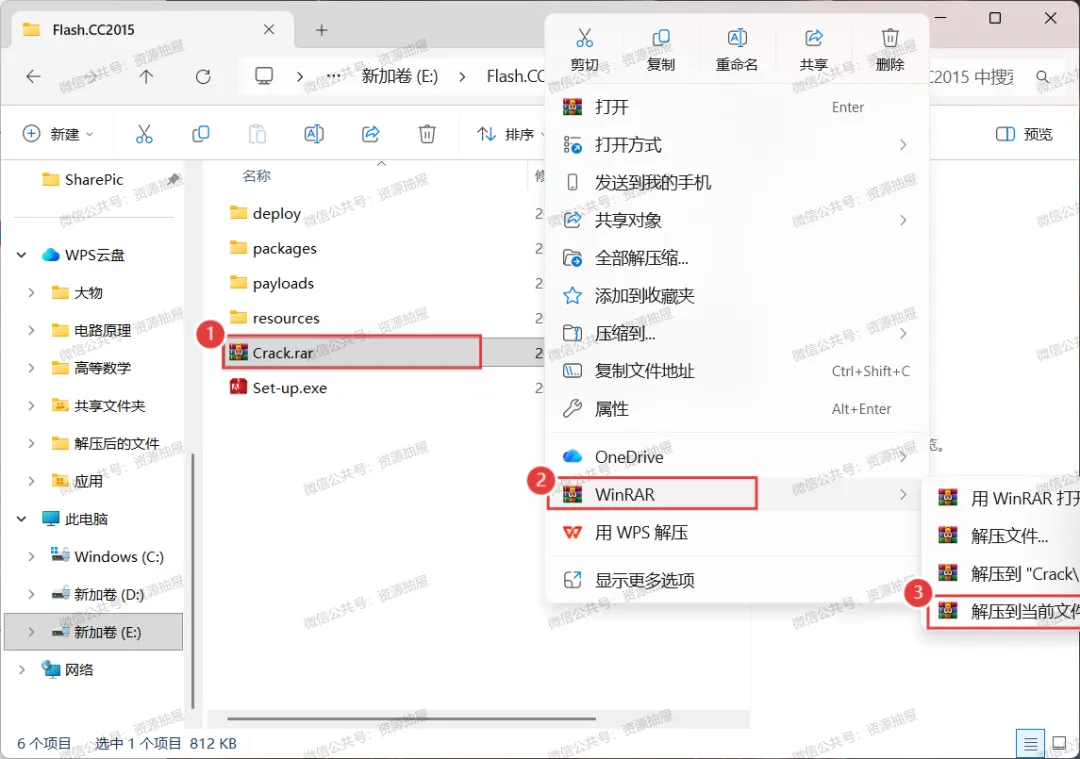The image size is (1080, 759).
Task: Select 复制文件地址
Action: [x=737, y=371]
